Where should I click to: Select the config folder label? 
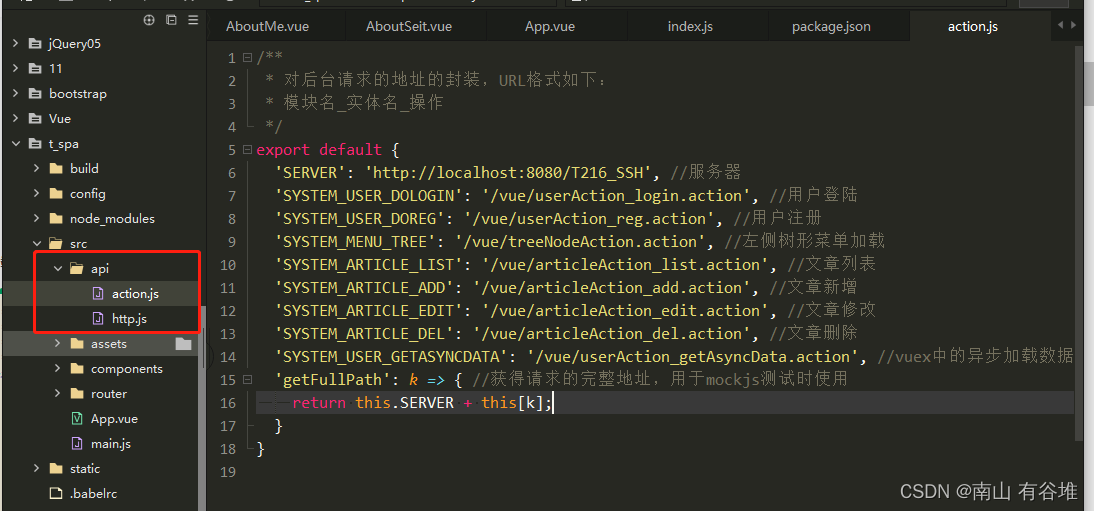87,193
